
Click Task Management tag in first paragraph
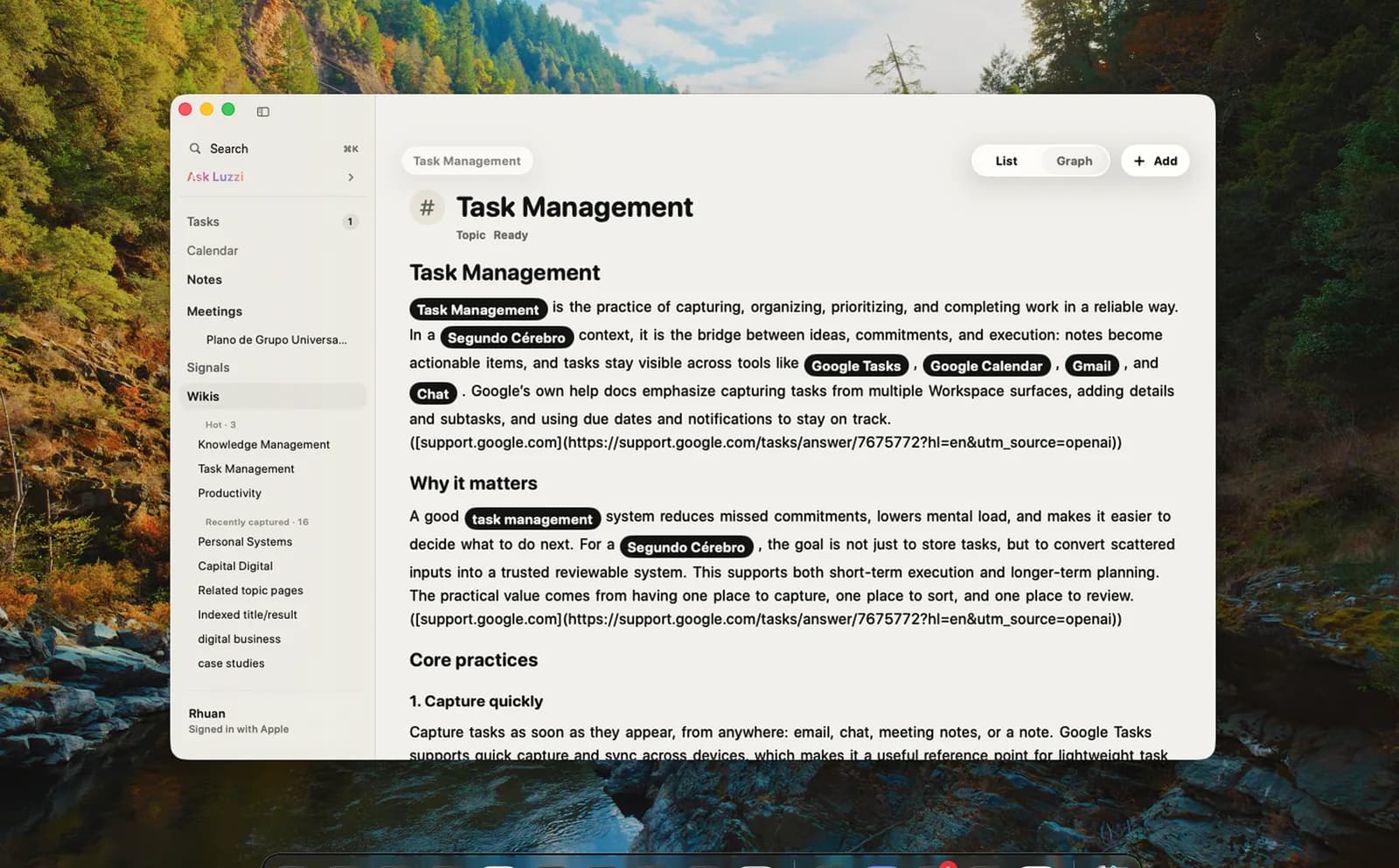pyautogui.click(x=478, y=309)
